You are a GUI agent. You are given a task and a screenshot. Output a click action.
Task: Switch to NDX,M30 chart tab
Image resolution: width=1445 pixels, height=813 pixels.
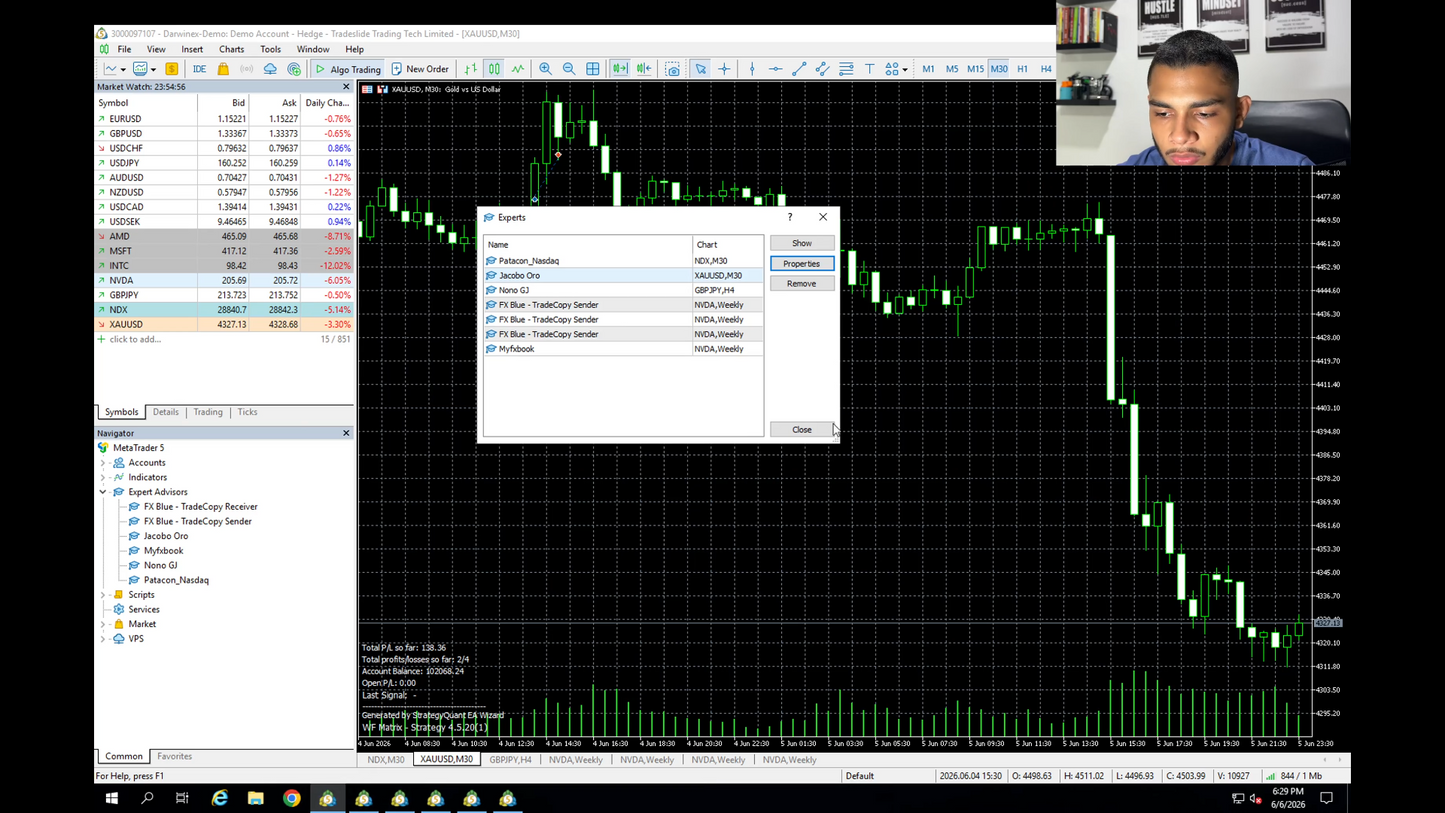386,760
